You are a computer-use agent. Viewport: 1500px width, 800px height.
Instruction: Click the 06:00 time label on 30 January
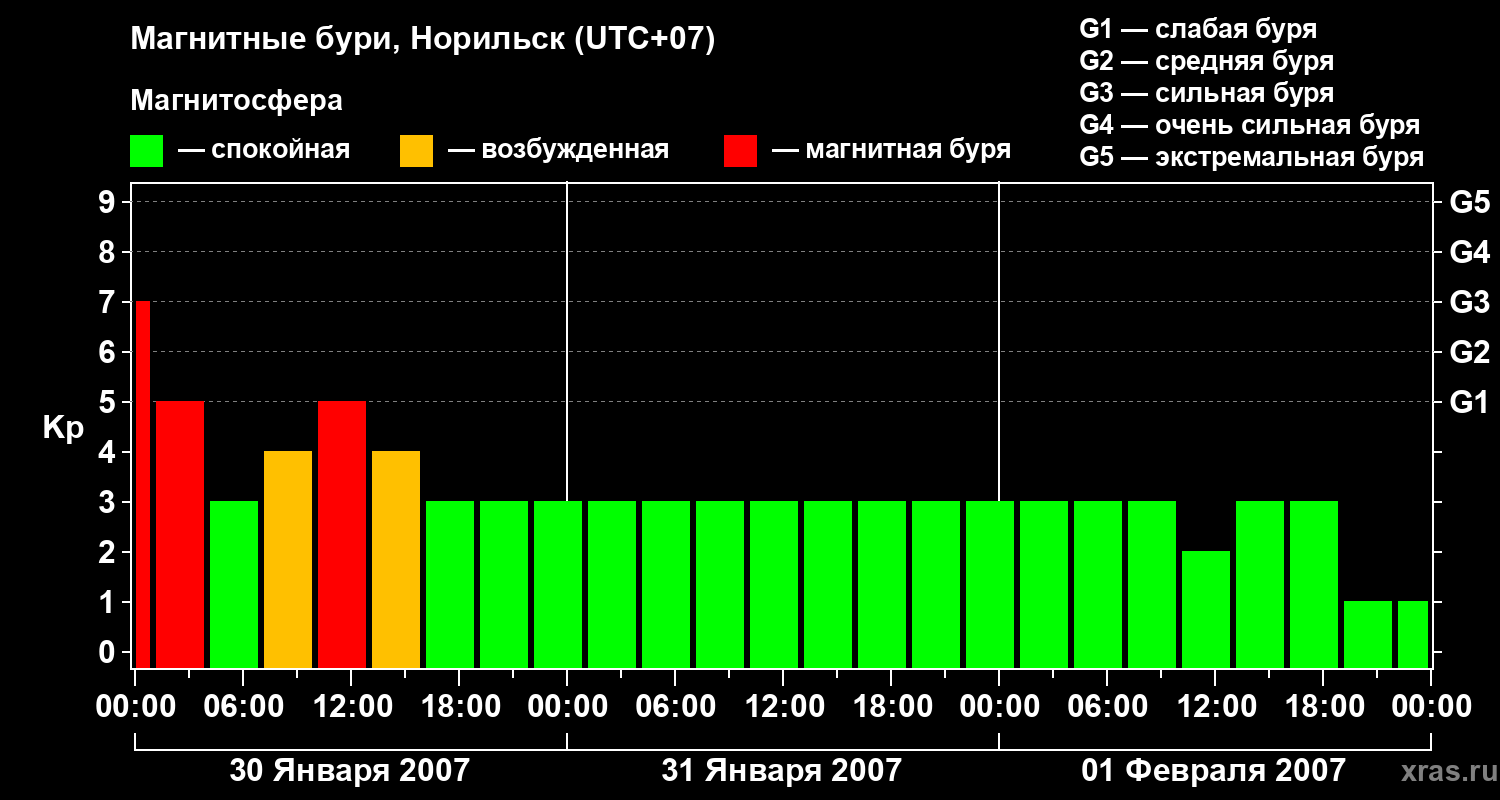point(243,706)
